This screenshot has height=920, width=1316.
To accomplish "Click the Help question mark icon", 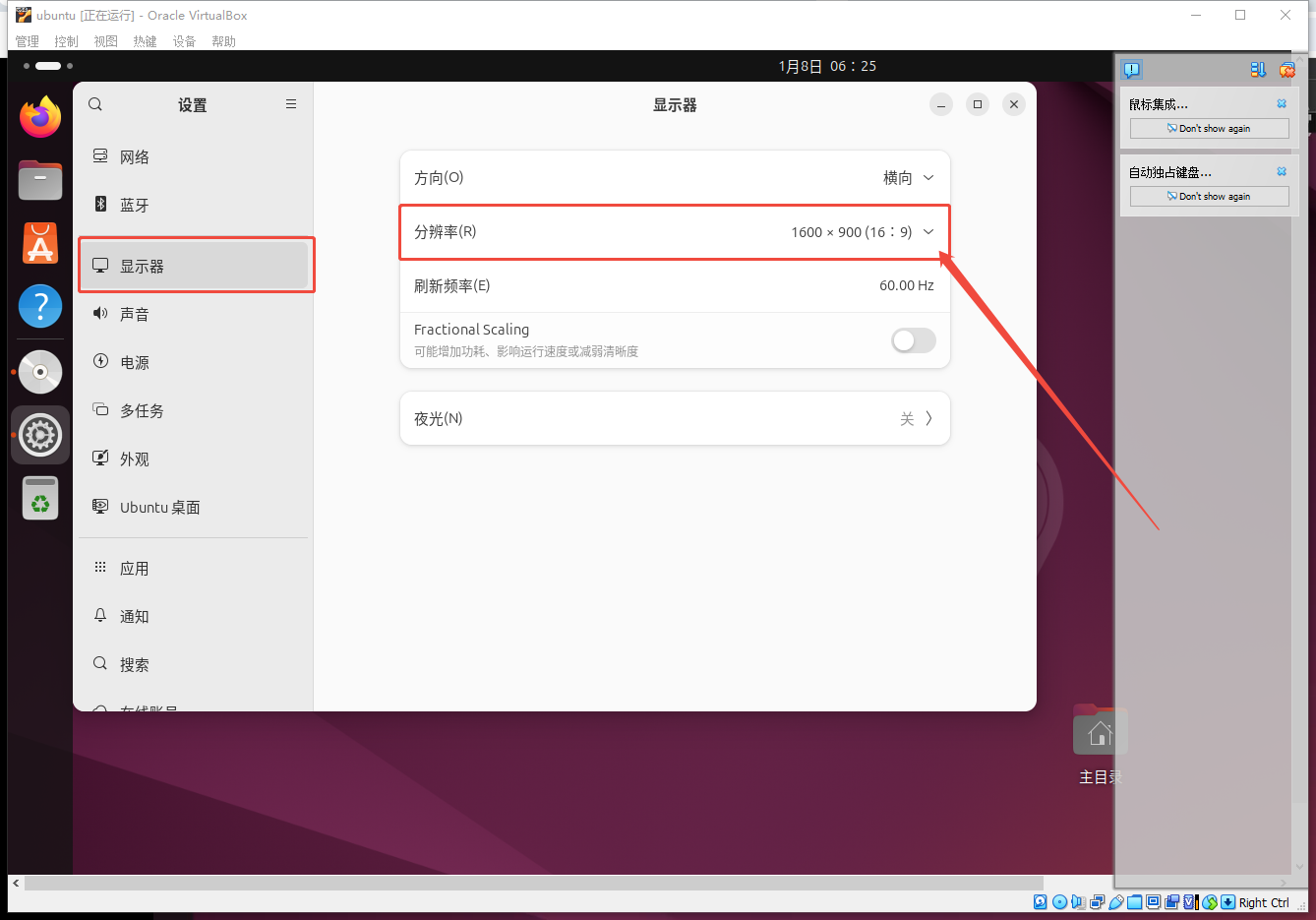I will [x=40, y=307].
